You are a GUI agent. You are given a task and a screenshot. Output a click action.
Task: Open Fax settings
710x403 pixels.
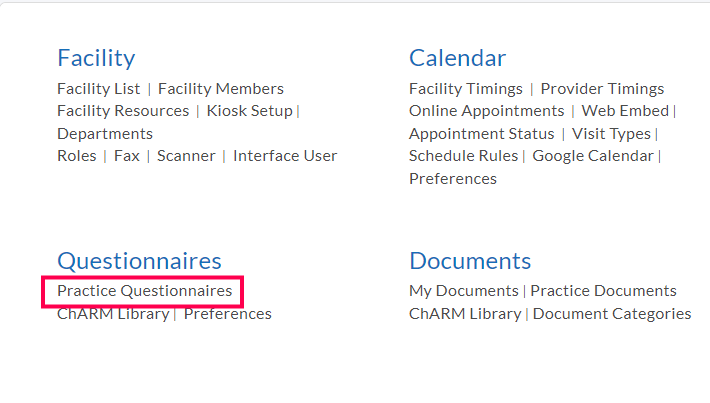[x=127, y=156]
